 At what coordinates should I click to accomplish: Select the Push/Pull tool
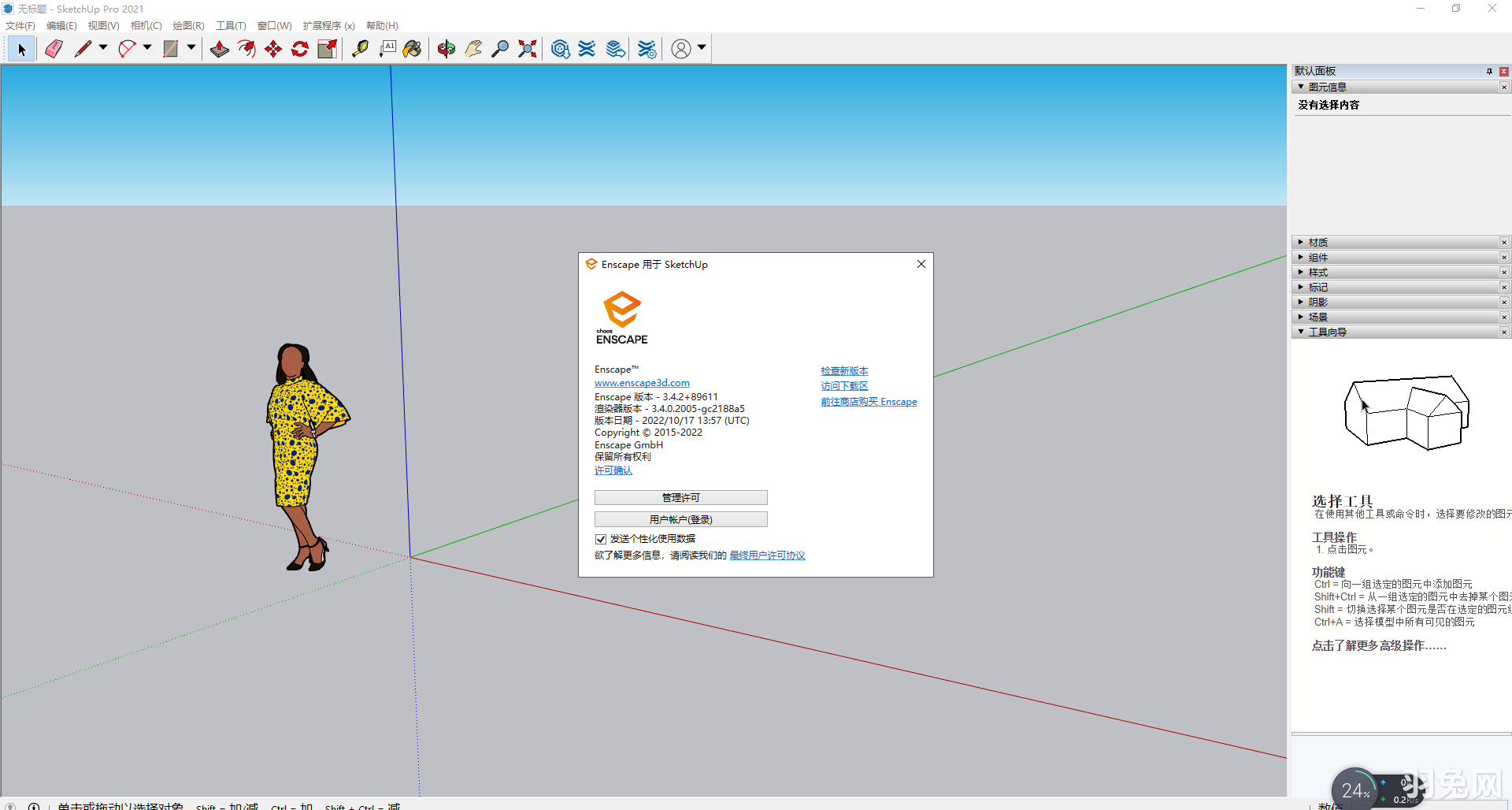(220, 48)
